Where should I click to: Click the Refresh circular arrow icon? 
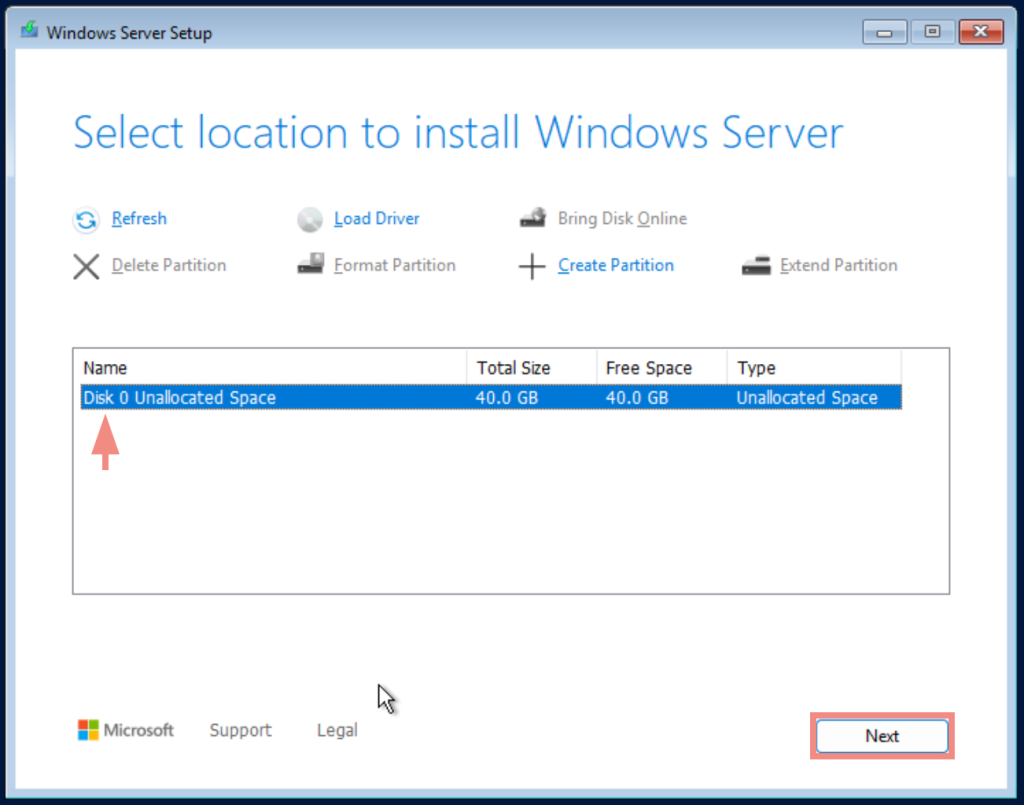tap(86, 219)
